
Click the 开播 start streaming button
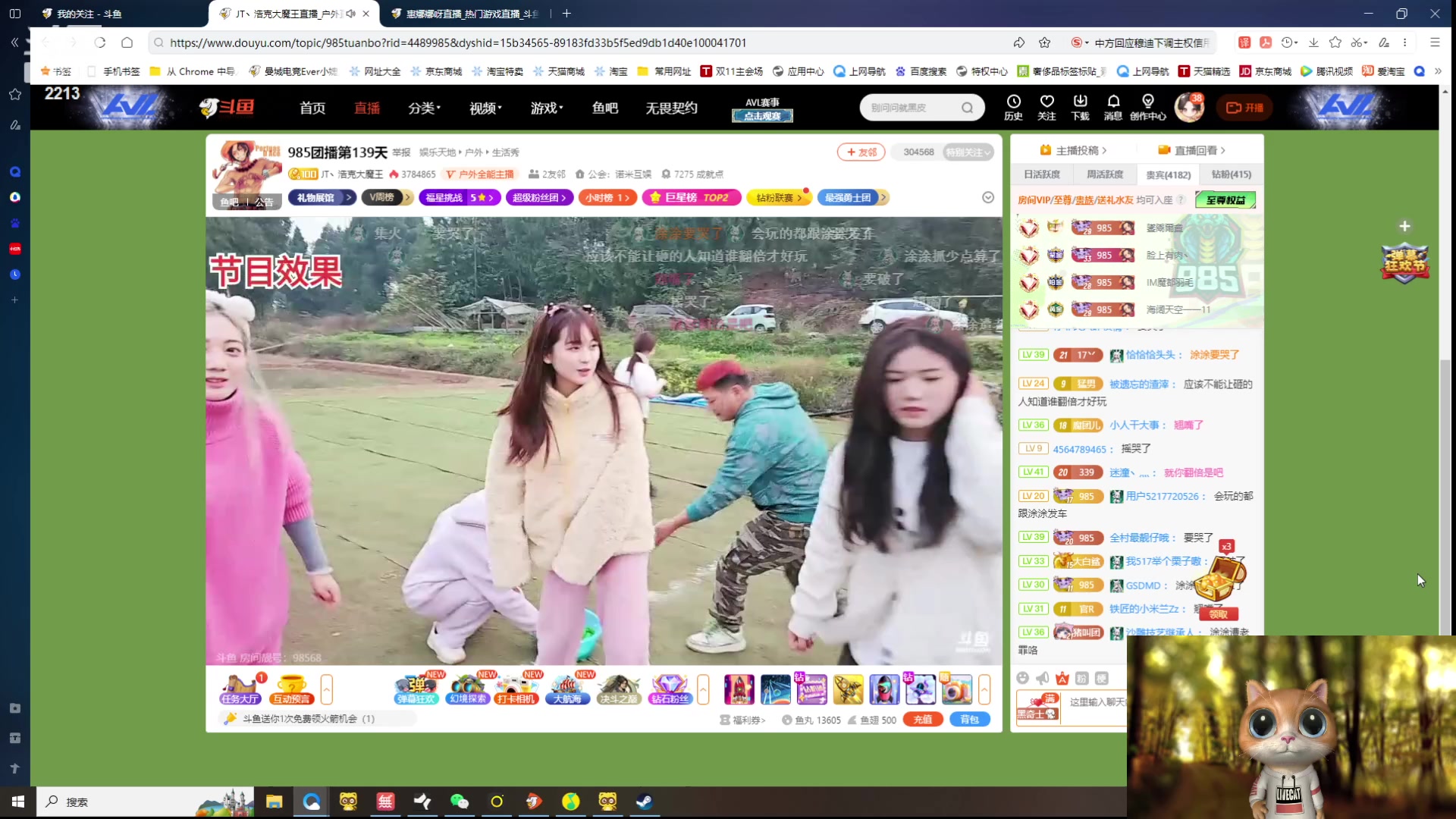pos(1245,107)
